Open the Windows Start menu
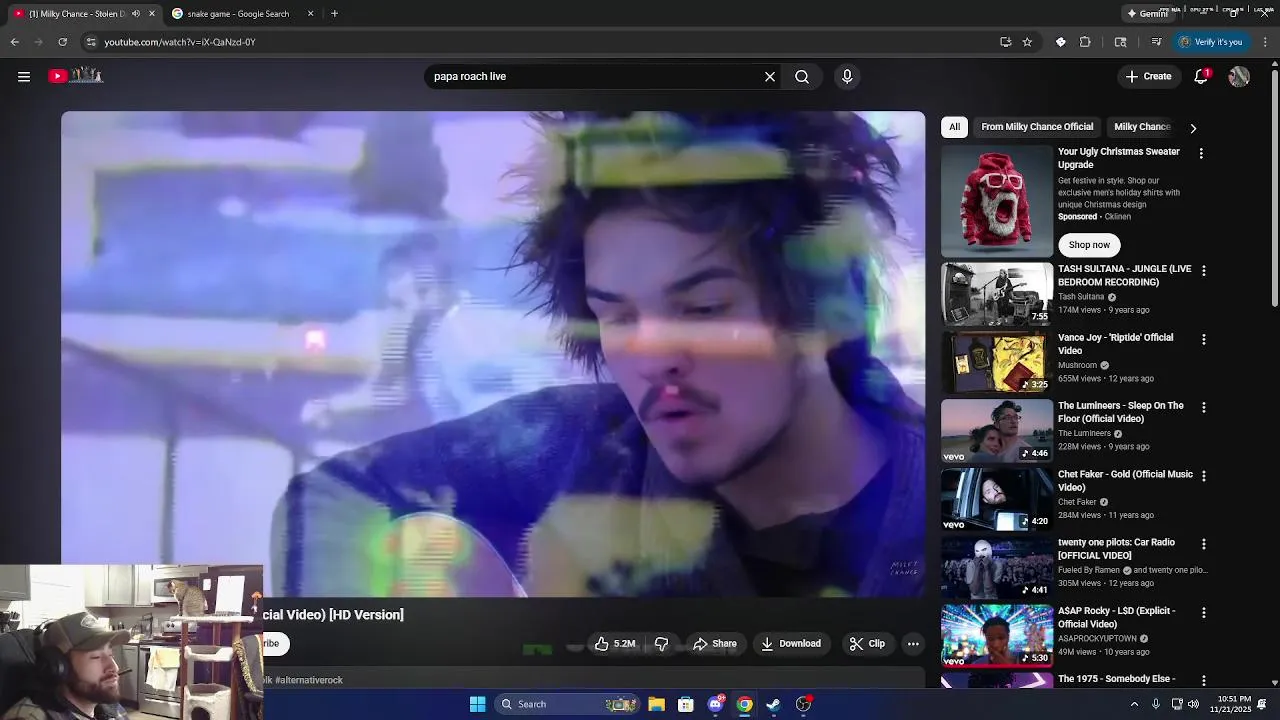The width and height of the screenshot is (1280, 720). (477, 704)
